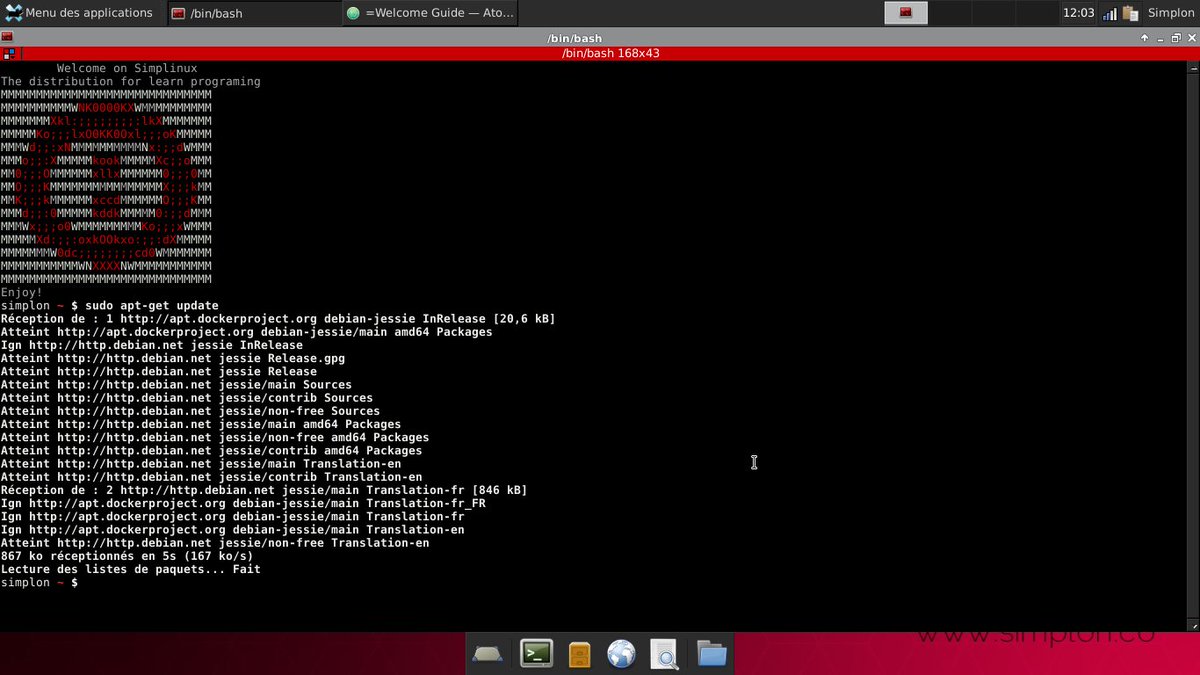Click the 'jessie/non-free Translation-en' line
Viewport: 1200px width, 675px height.
click(x=215, y=543)
